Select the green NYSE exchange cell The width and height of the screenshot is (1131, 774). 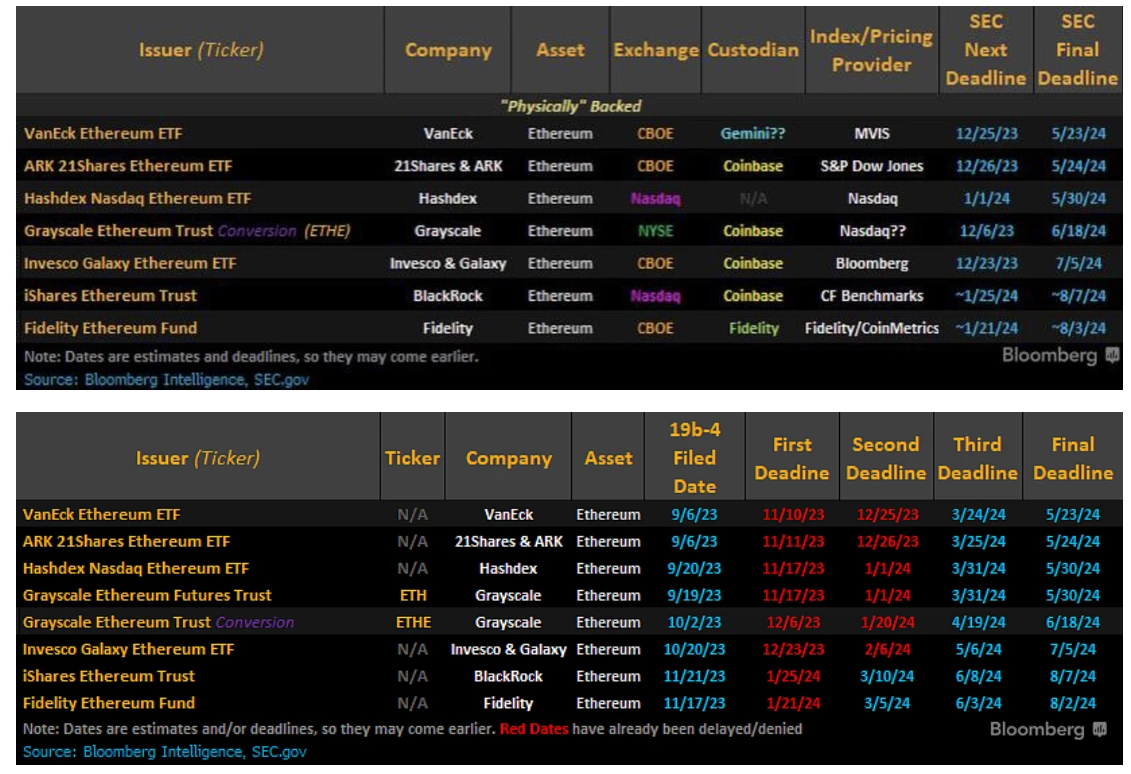click(655, 231)
